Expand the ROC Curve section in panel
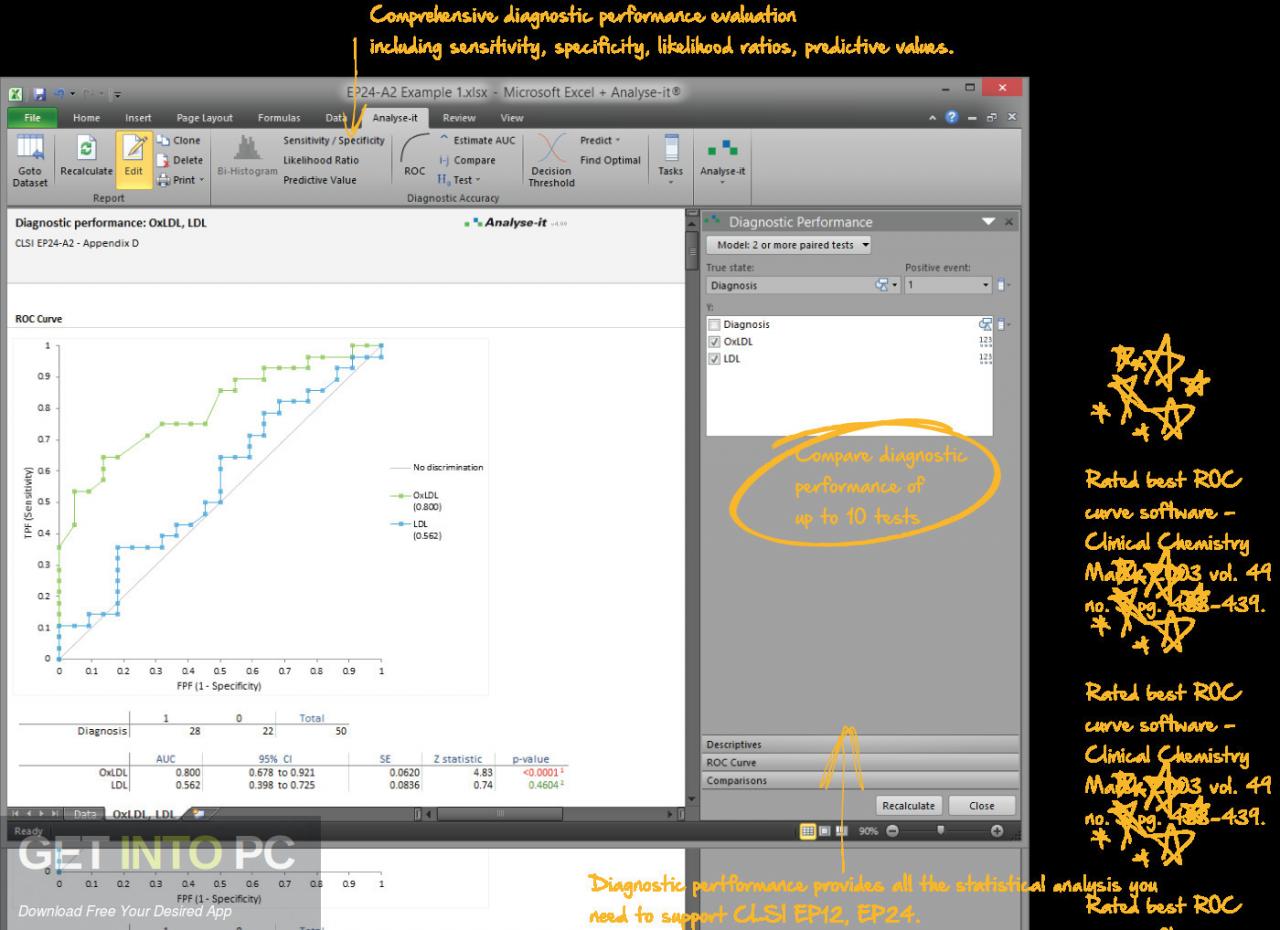 (860, 762)
